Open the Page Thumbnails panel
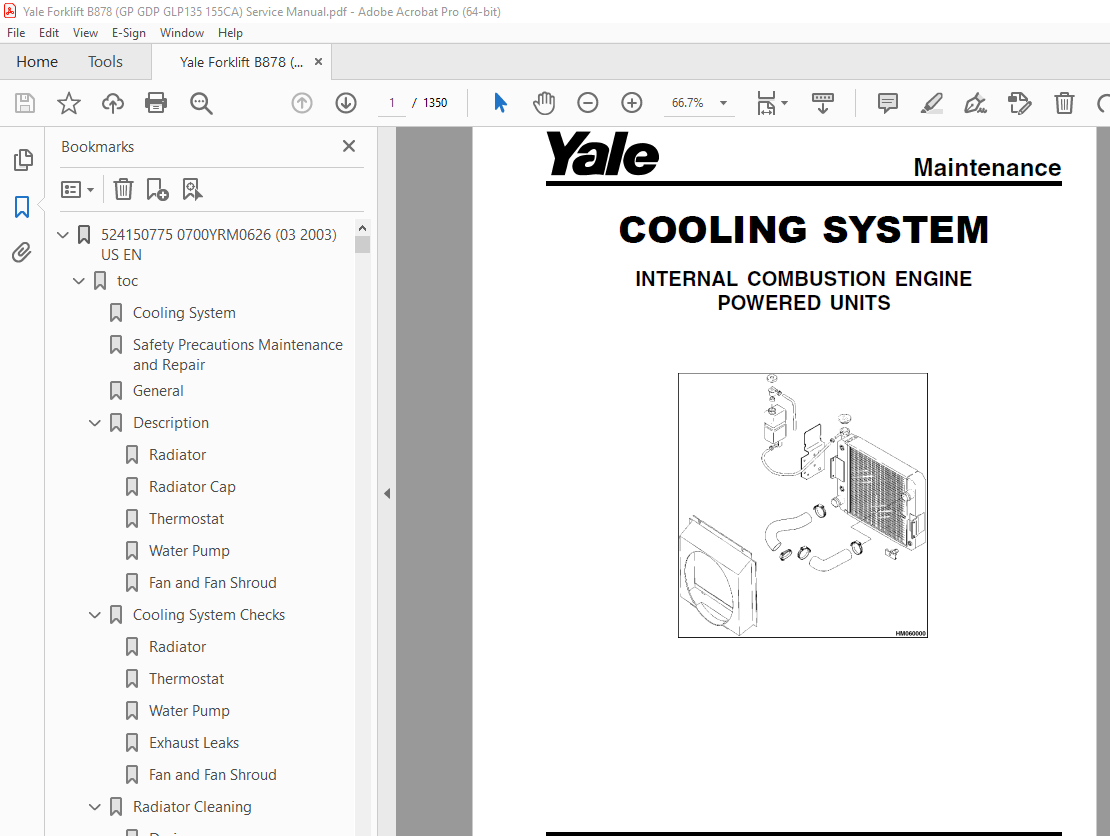 tap(23, 160)
